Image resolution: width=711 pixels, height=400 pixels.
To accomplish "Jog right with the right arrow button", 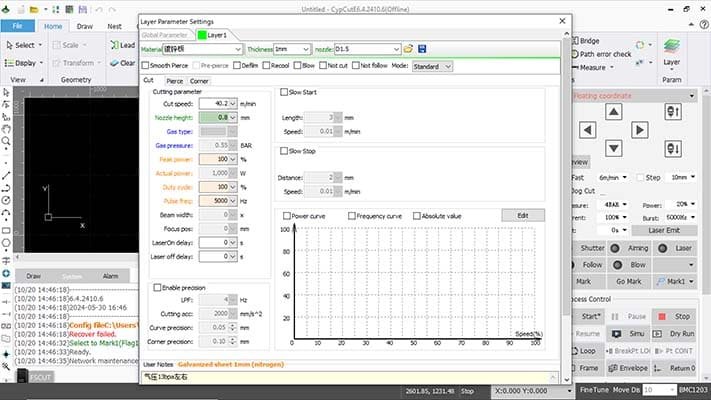I will [639, 130].
